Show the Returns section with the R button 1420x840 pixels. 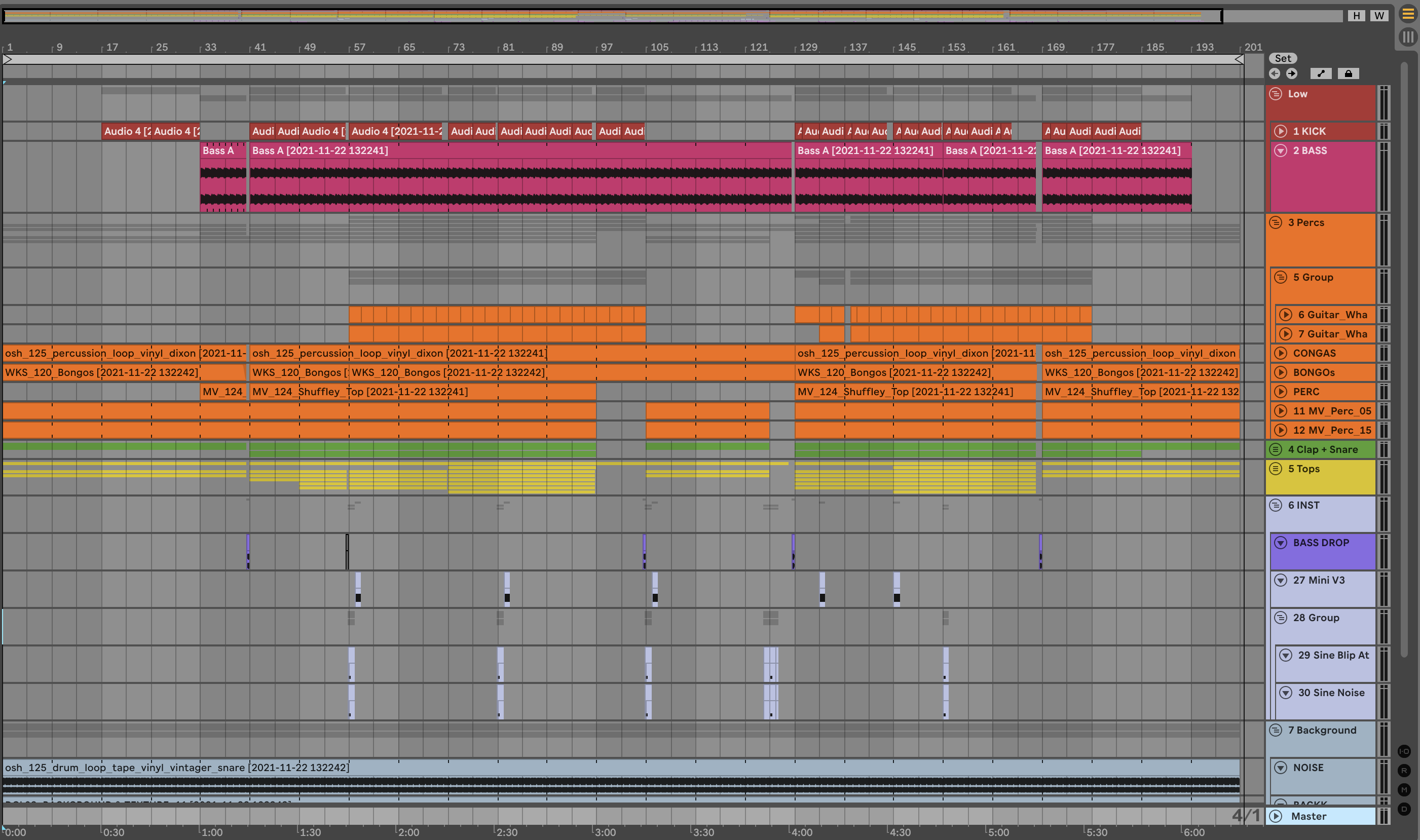pyautogui.click(x=1404, y=771)
